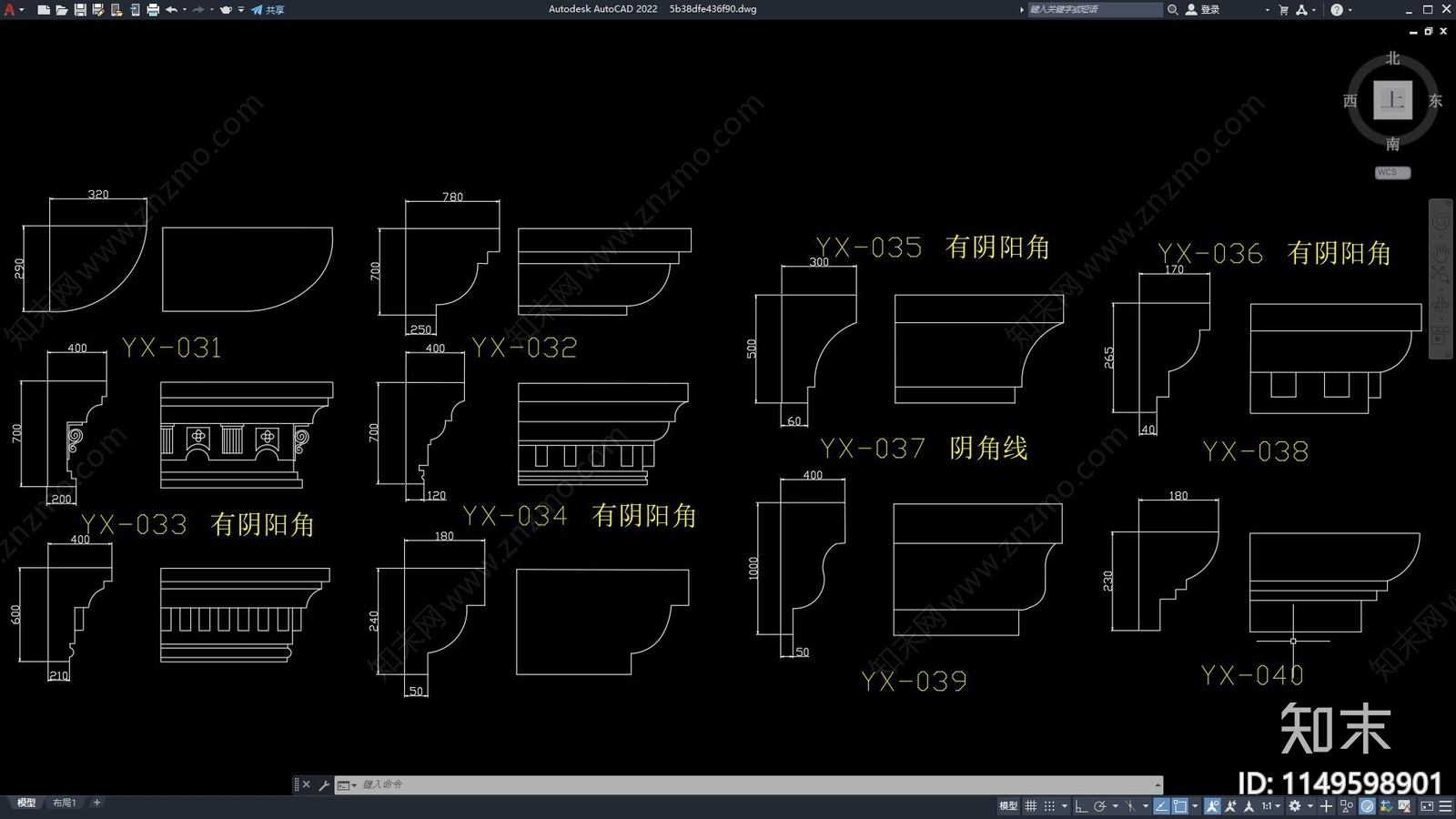Click the Open file icon
Viewport: 1456px width, 819px height.
tap(61, 10)
